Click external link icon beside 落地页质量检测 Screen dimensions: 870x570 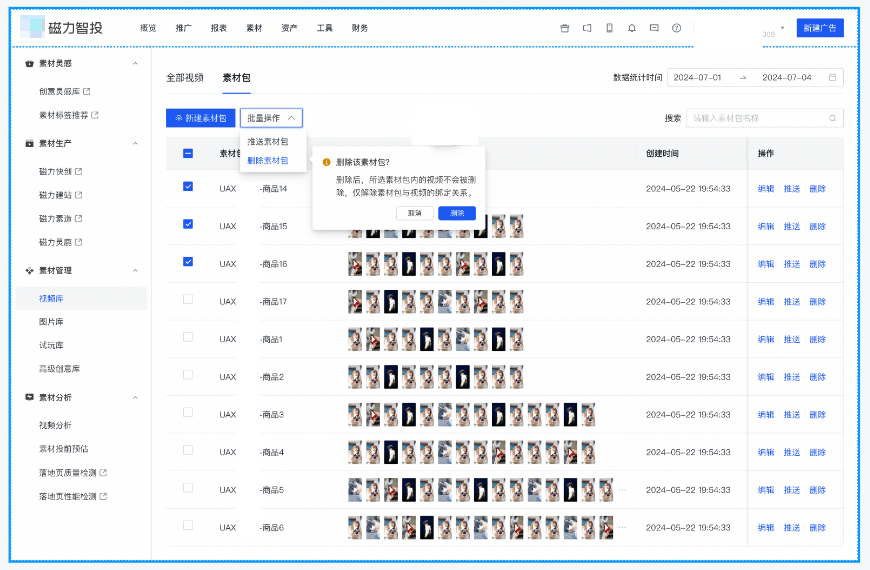click(x=103, y=473)
